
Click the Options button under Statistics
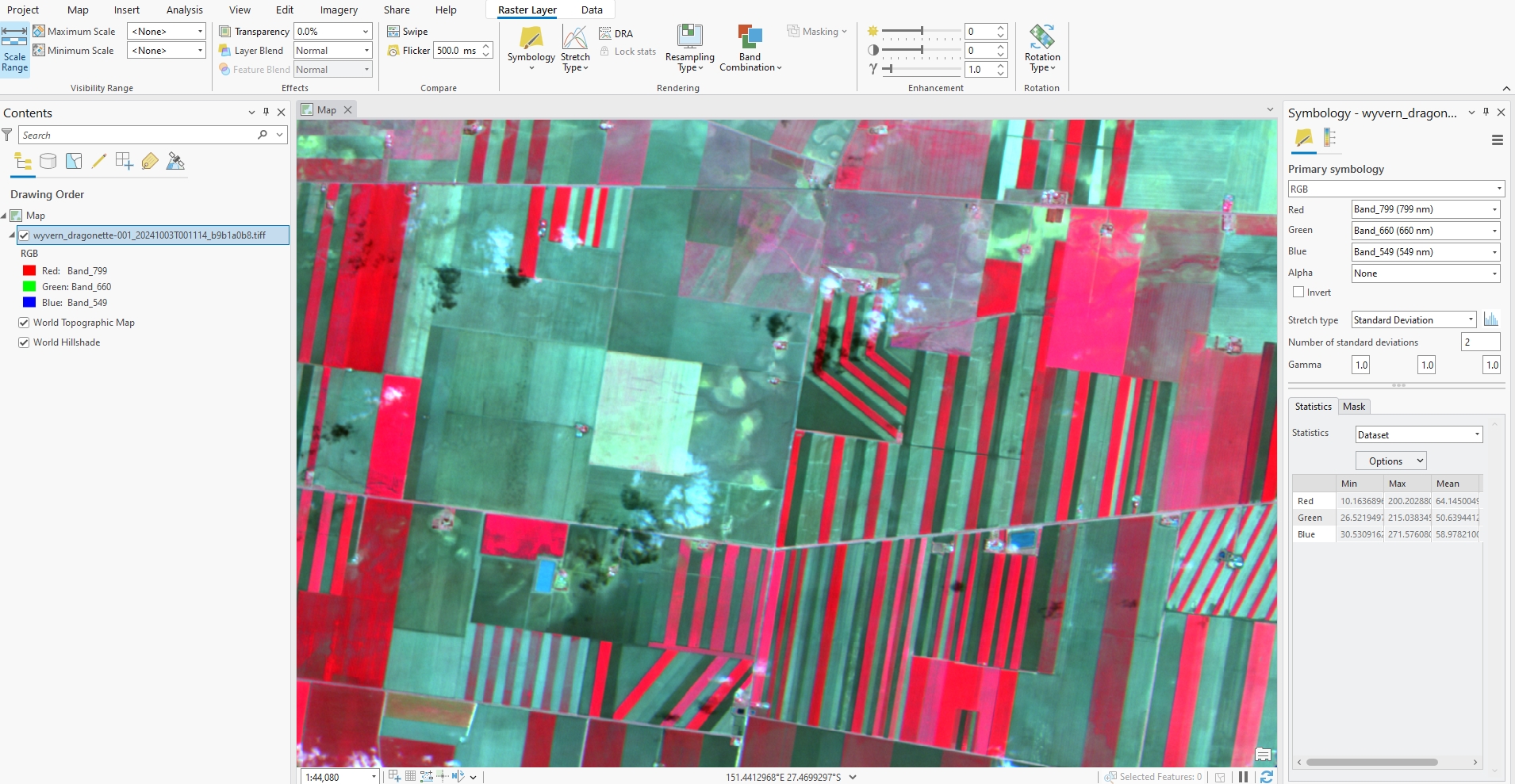pos(1391,461)
